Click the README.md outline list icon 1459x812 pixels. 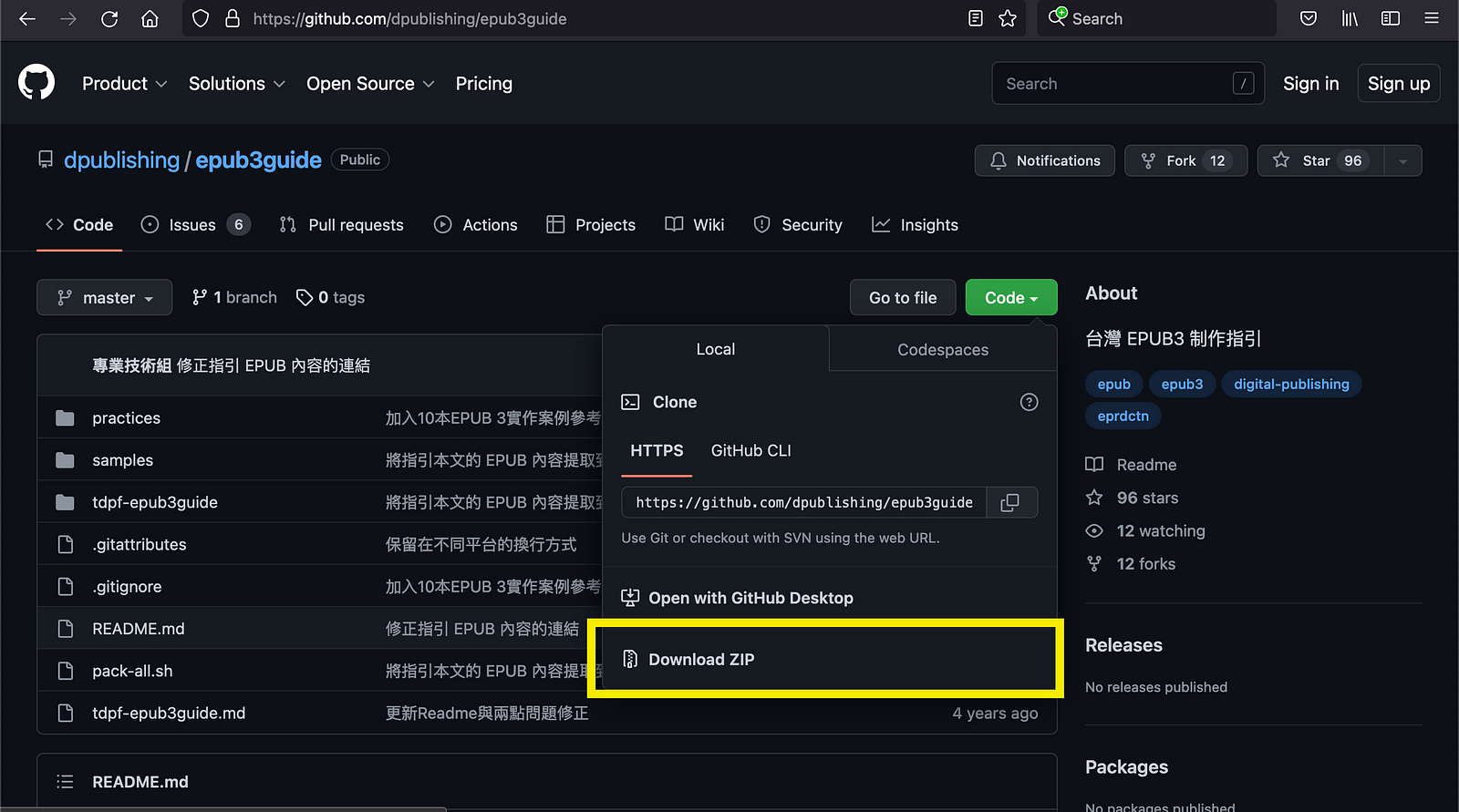coord(65,782)
